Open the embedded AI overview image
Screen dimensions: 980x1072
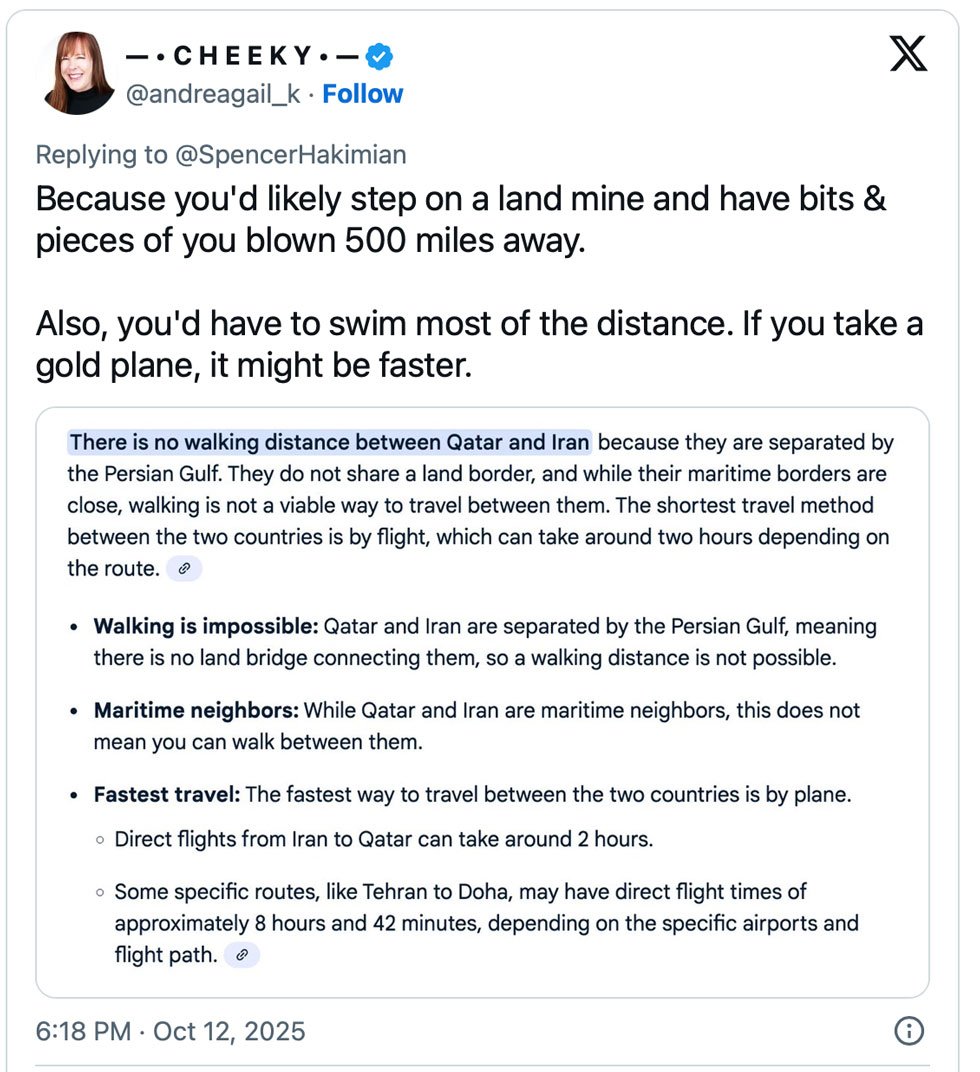(482, 700)
